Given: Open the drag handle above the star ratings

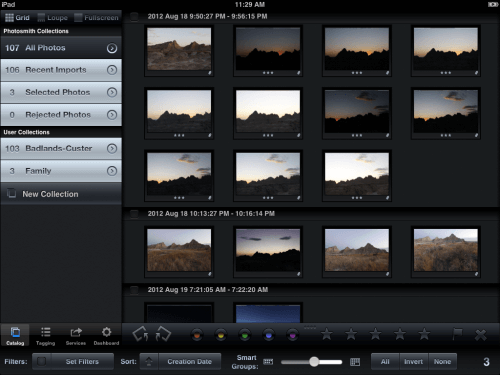Looking at the screenshot, I should [310, 328].
